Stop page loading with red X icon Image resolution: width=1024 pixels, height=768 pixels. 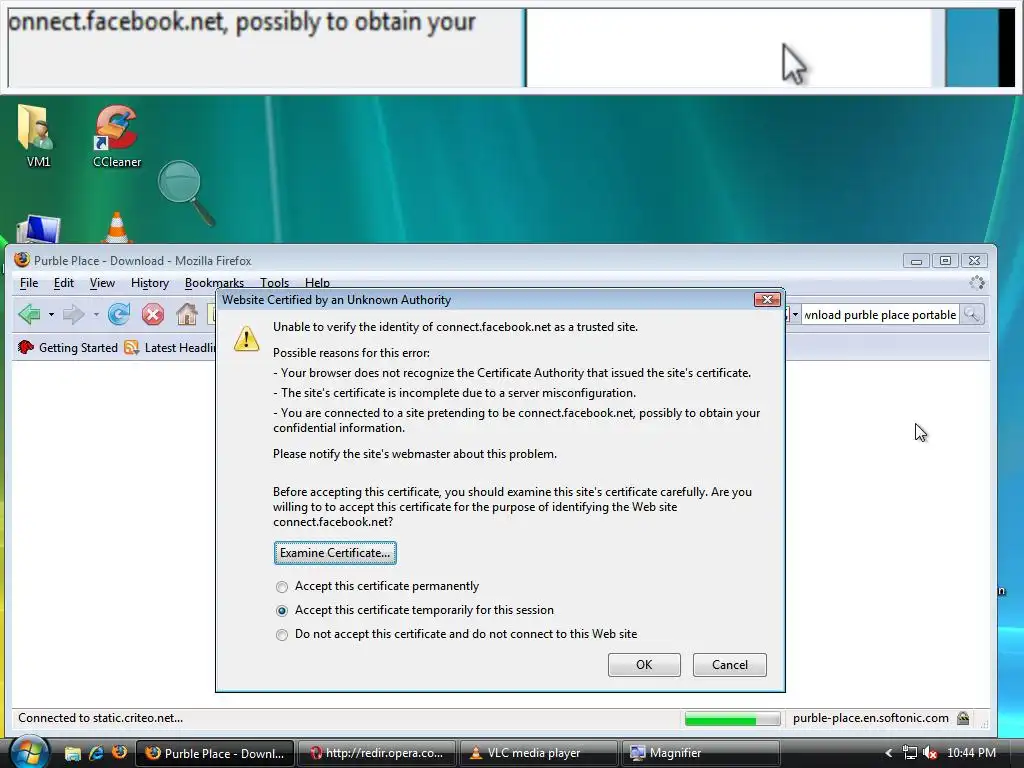pyautogui.click(x=153, y=314)
